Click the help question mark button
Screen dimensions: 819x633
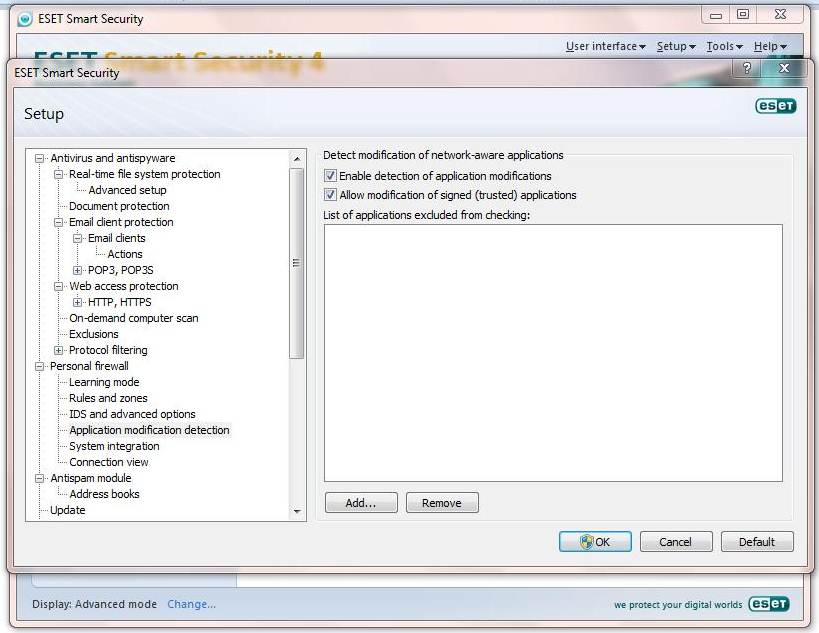tap(747, 68)
